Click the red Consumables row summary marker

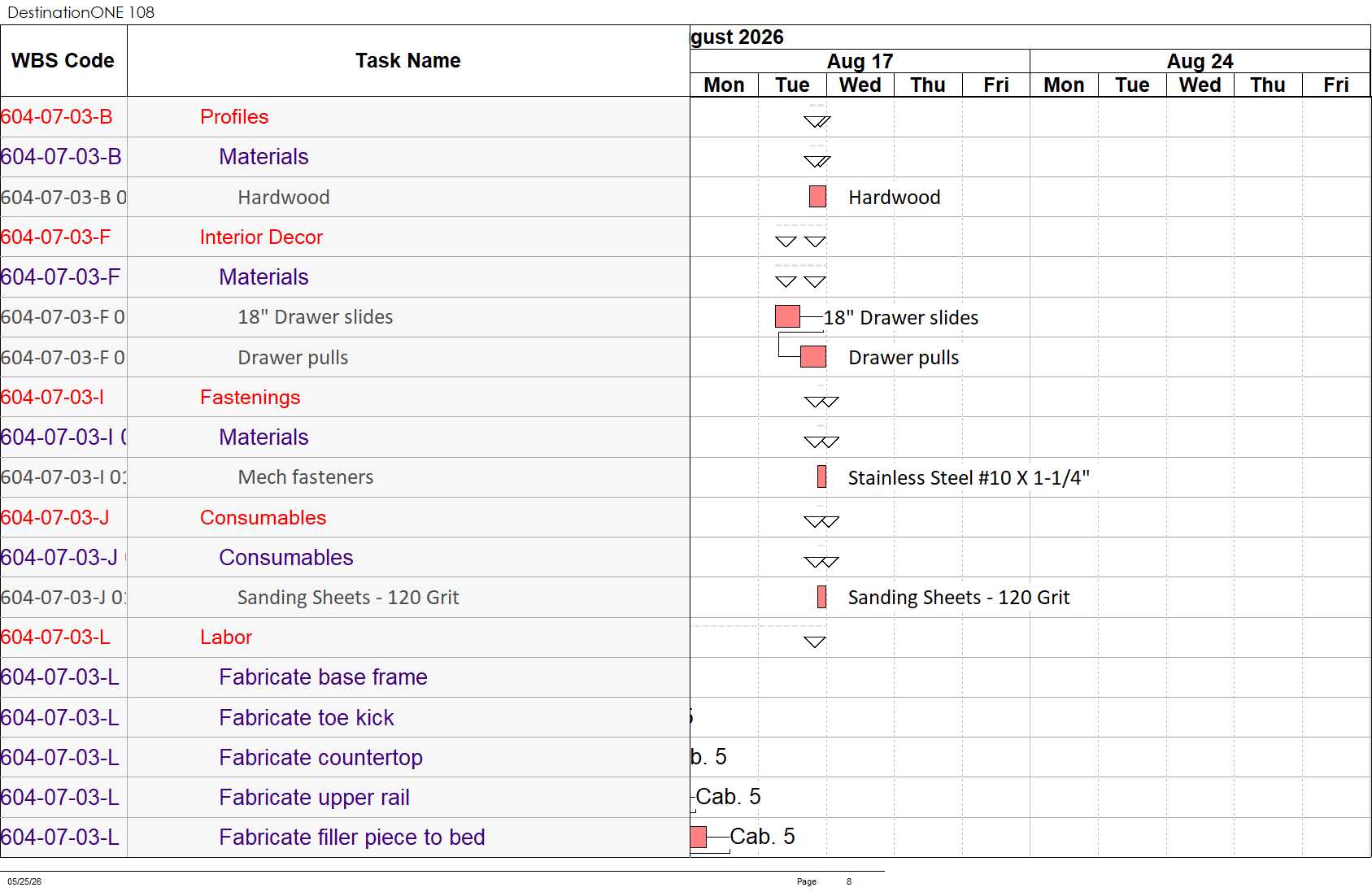pos(821,522)
